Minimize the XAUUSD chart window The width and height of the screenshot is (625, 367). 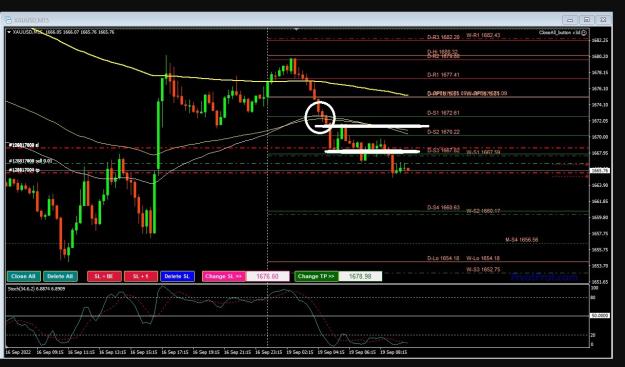pos(570,20)
